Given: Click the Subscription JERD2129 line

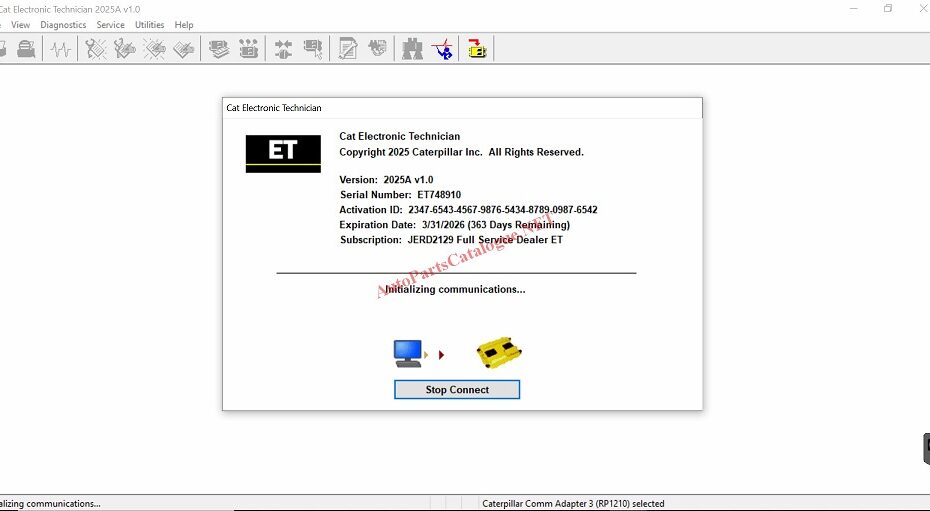Looking at the screenshot, I should pos(451,239).
